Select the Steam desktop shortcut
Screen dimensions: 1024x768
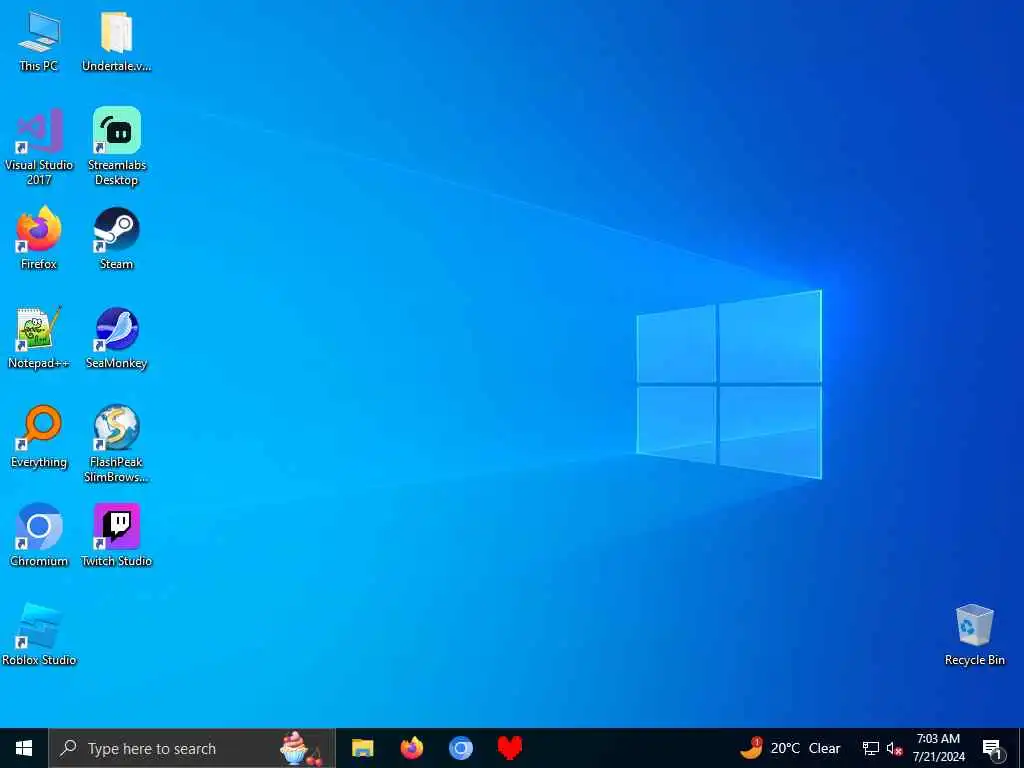pos(116,238)
